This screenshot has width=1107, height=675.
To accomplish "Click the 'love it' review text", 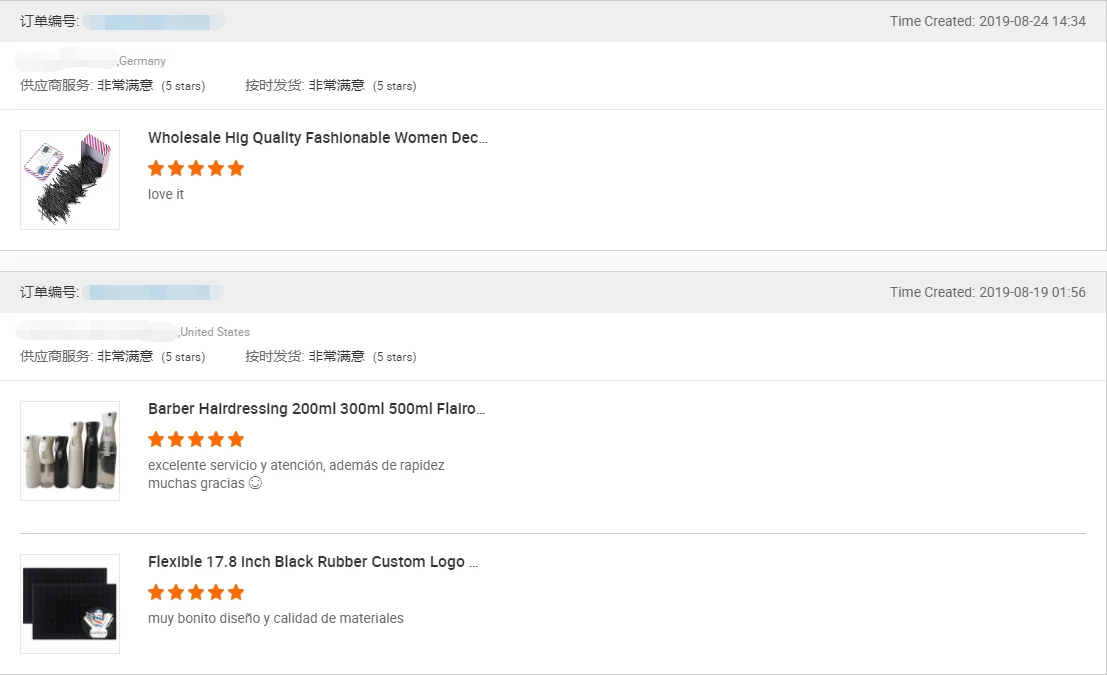I will click(x=166, y=194).
